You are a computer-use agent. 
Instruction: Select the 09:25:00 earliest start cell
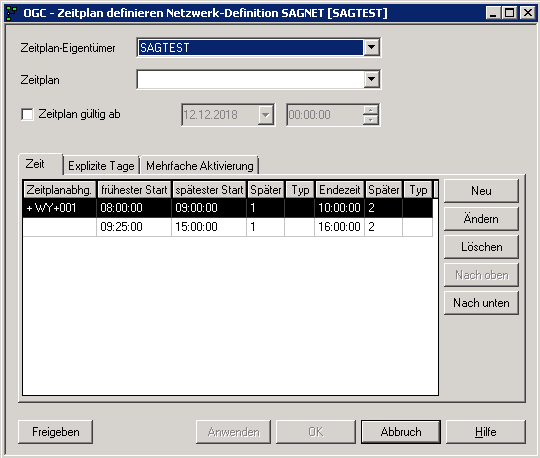click(134, 227)
